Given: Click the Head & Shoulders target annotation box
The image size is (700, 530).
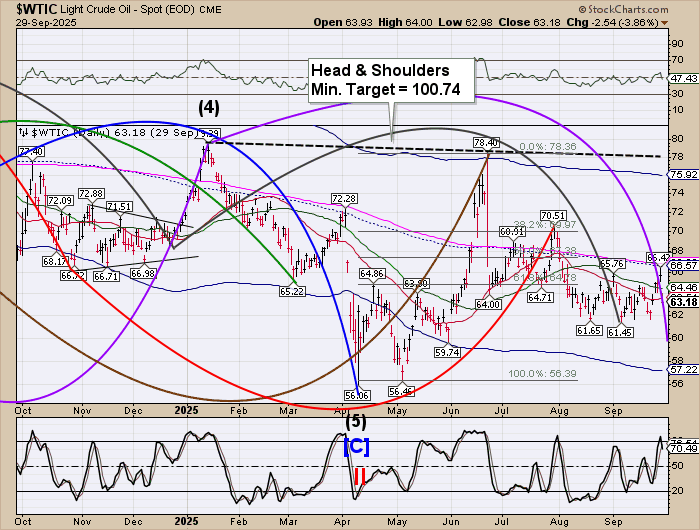Looking at the screenshot, I should coord(391,80).
